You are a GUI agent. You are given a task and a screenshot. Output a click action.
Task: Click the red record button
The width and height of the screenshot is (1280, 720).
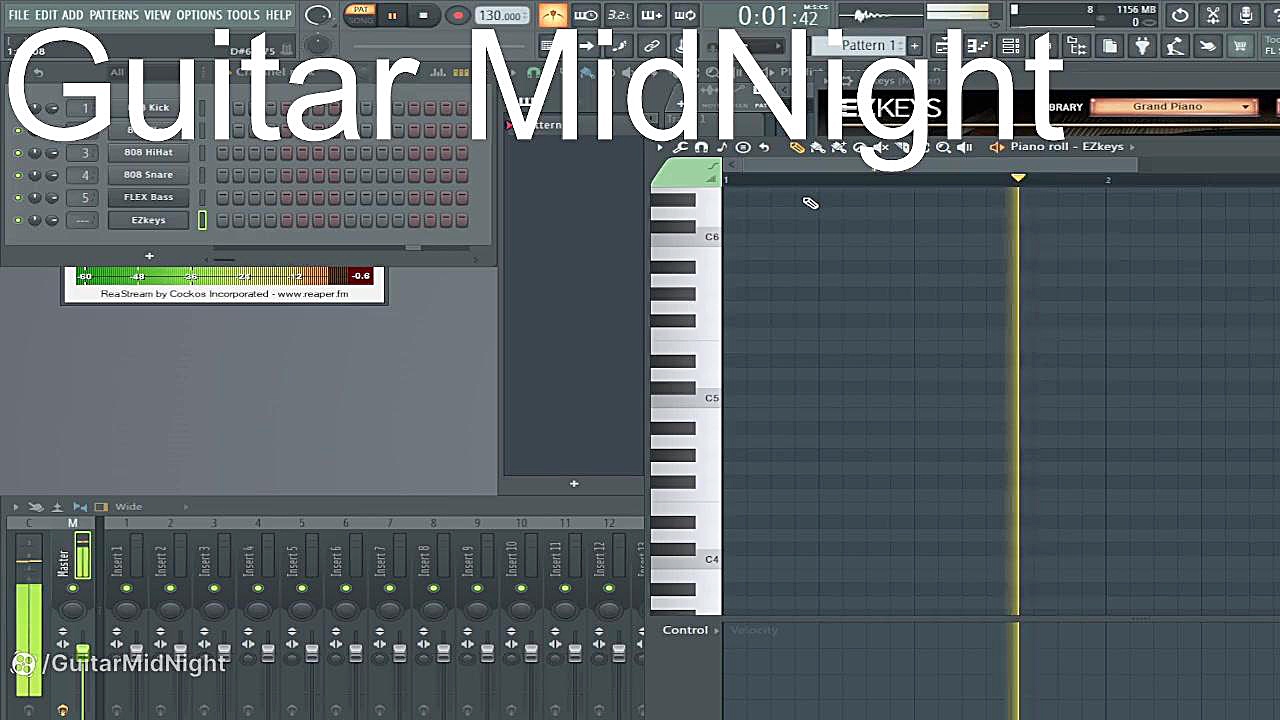[457, 16]
